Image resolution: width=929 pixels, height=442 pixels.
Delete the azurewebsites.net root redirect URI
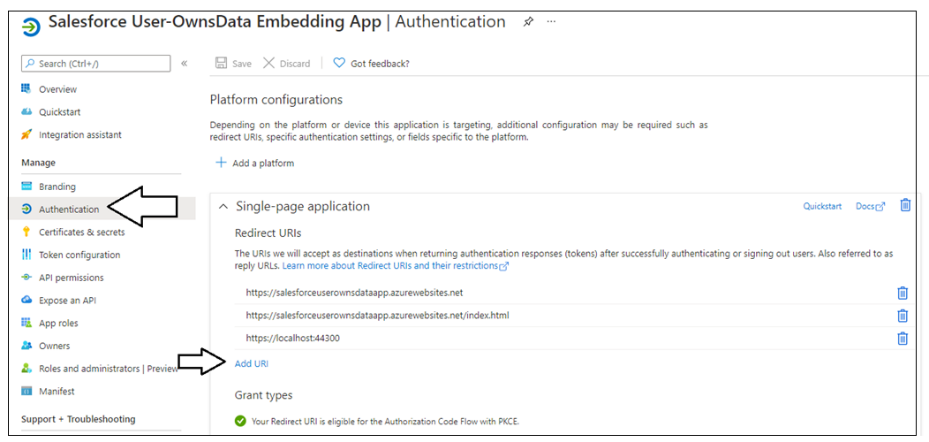click(x=902, y=293)
